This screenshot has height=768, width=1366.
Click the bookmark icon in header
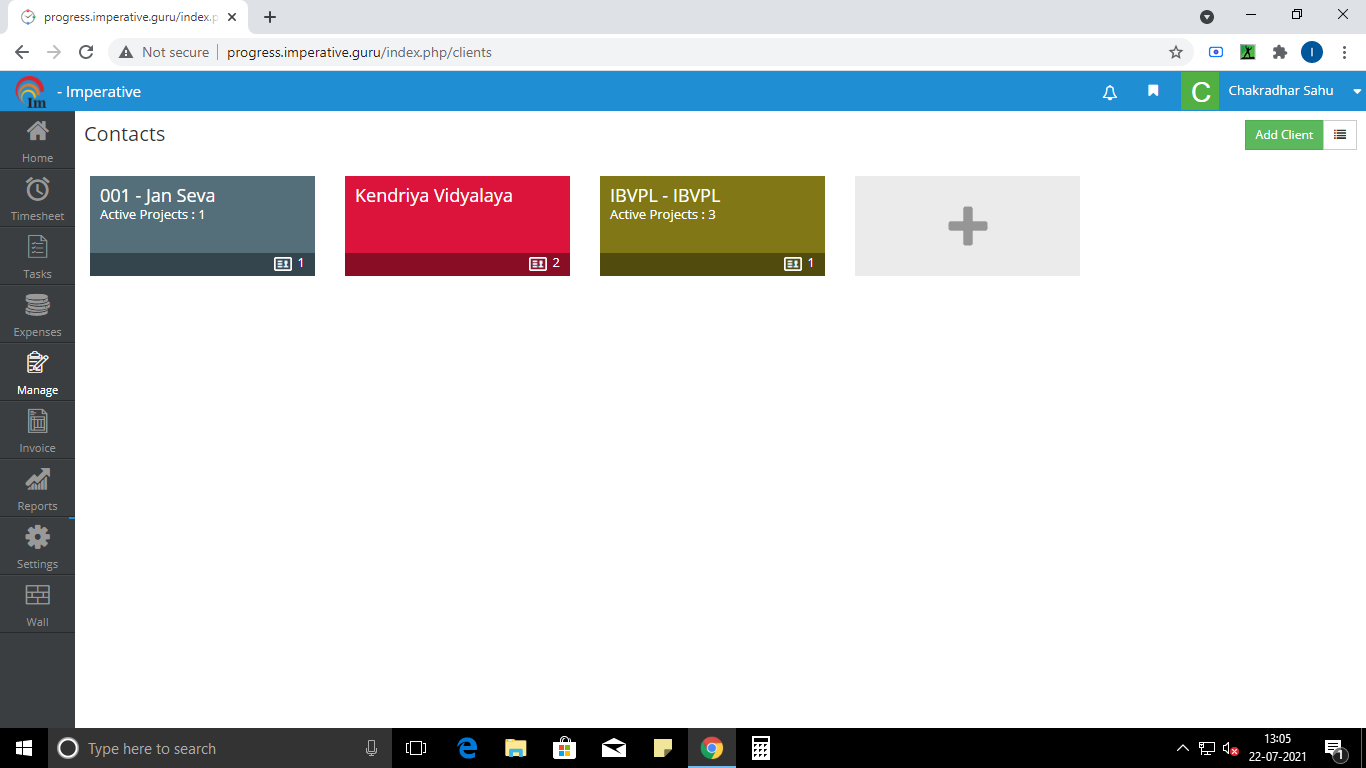(x=1153, y=91)
